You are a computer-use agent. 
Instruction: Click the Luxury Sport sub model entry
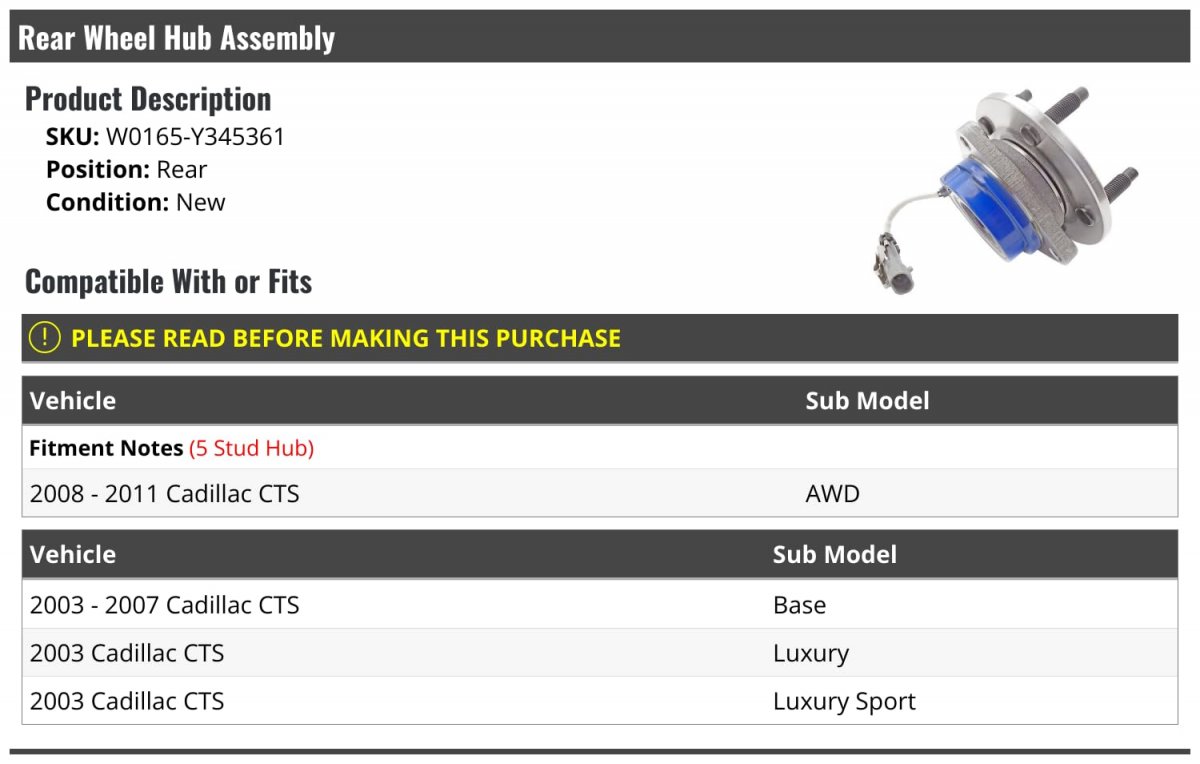click(x=844, y=702)
